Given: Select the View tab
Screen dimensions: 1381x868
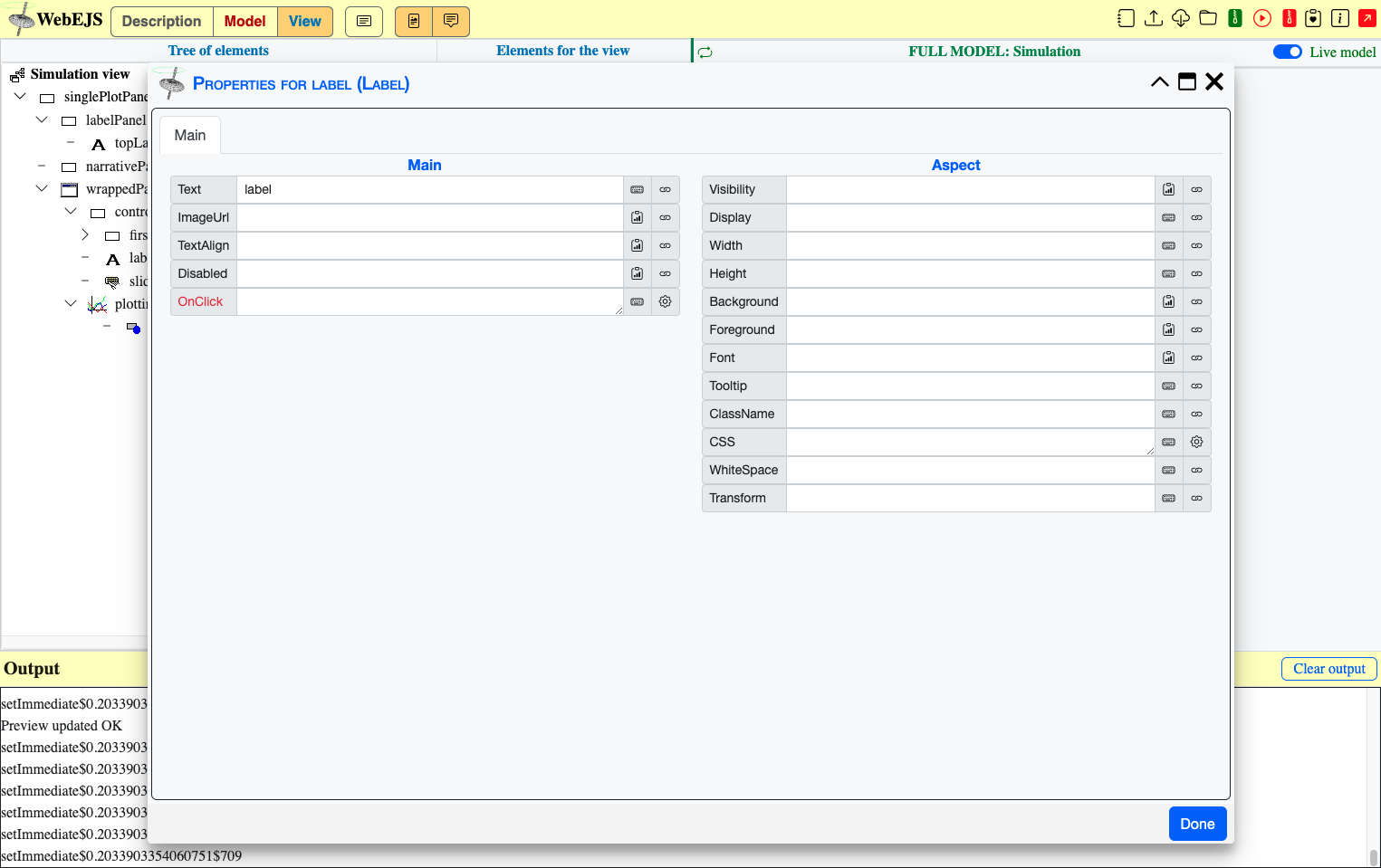Looking at the screenshot, I should coord(305,21).
